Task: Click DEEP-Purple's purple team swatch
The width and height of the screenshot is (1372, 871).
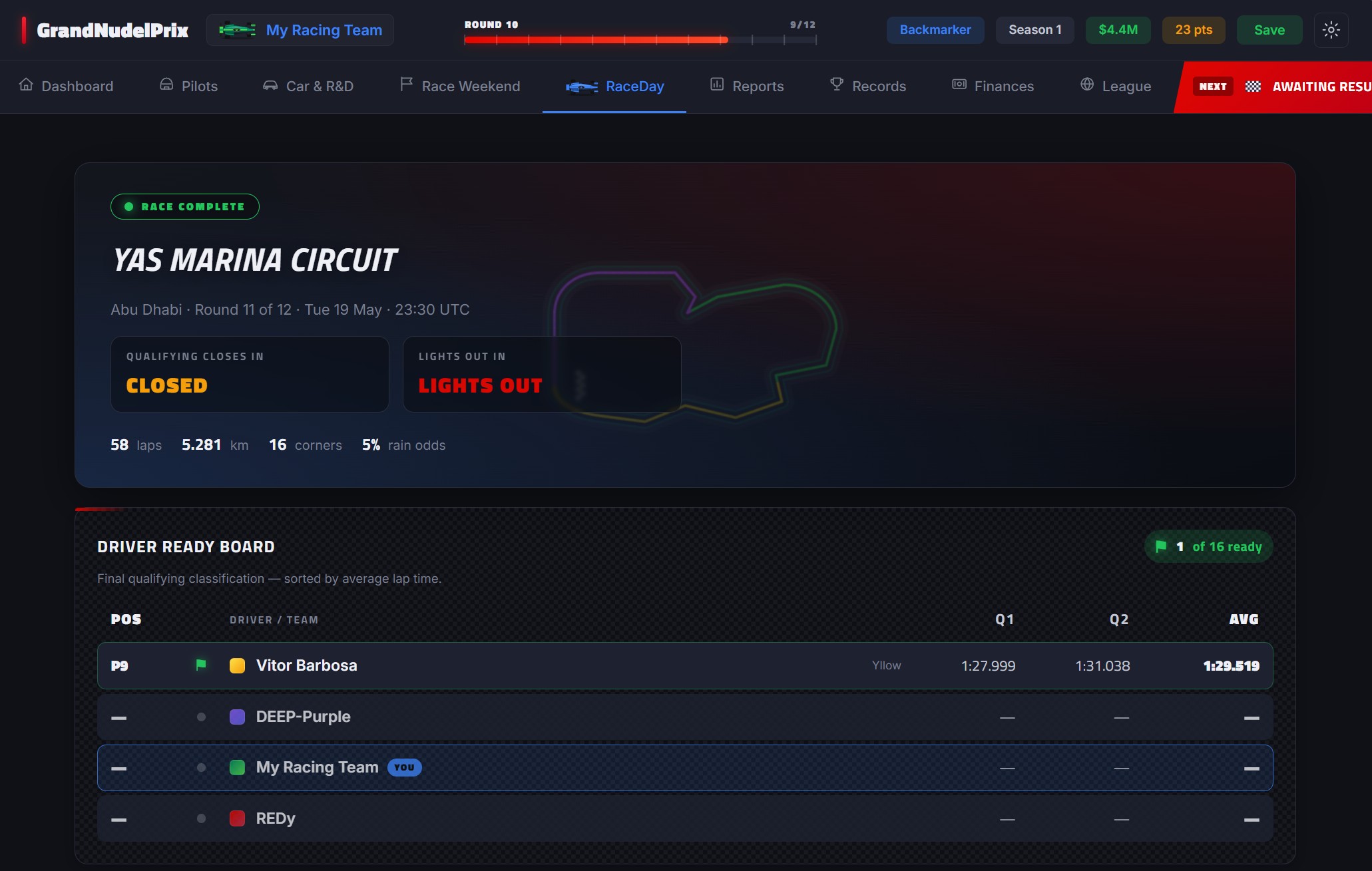Action: pos(237,717)
